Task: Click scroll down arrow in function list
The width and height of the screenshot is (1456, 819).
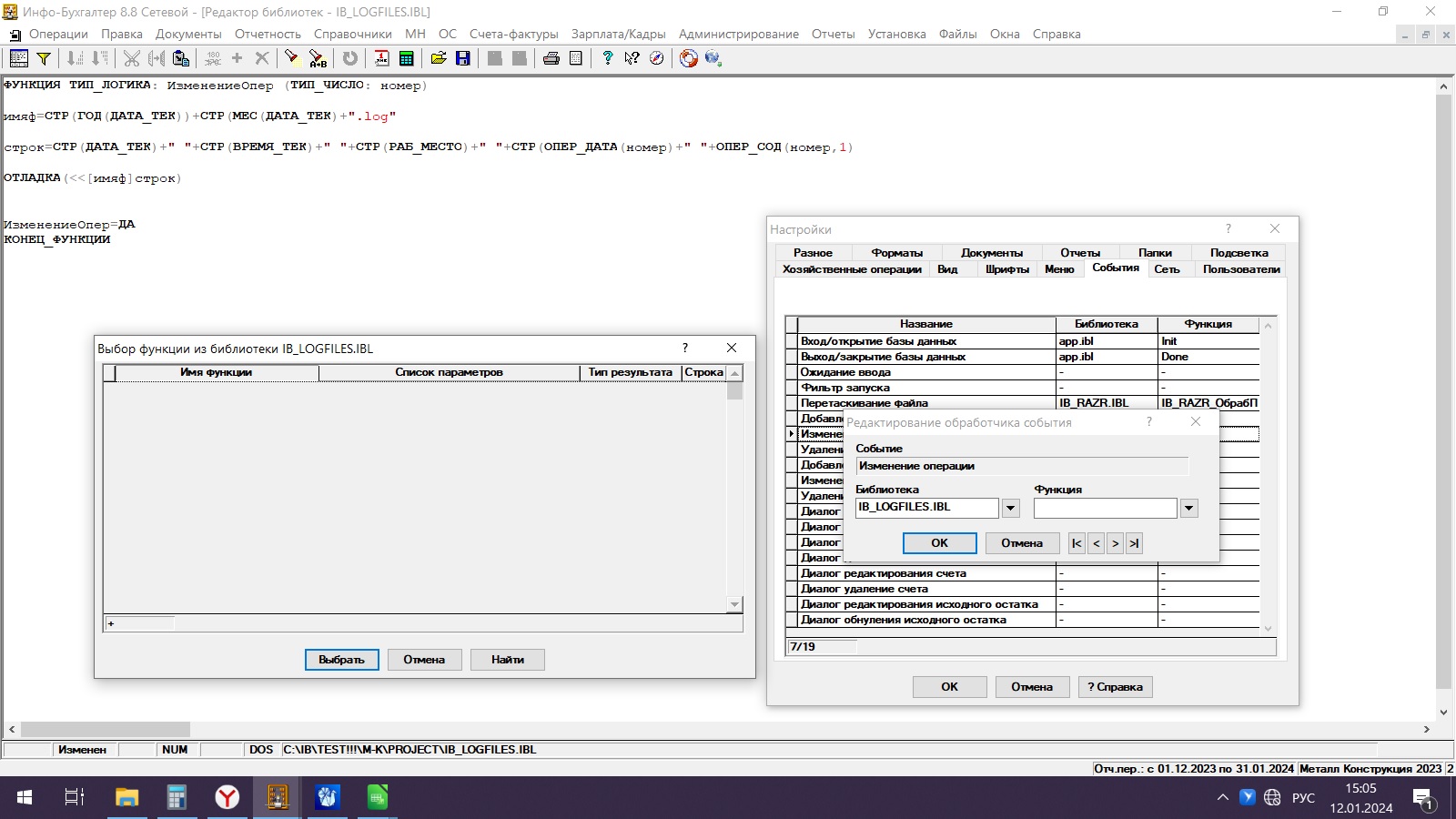Action: click(x=735, y=605)
